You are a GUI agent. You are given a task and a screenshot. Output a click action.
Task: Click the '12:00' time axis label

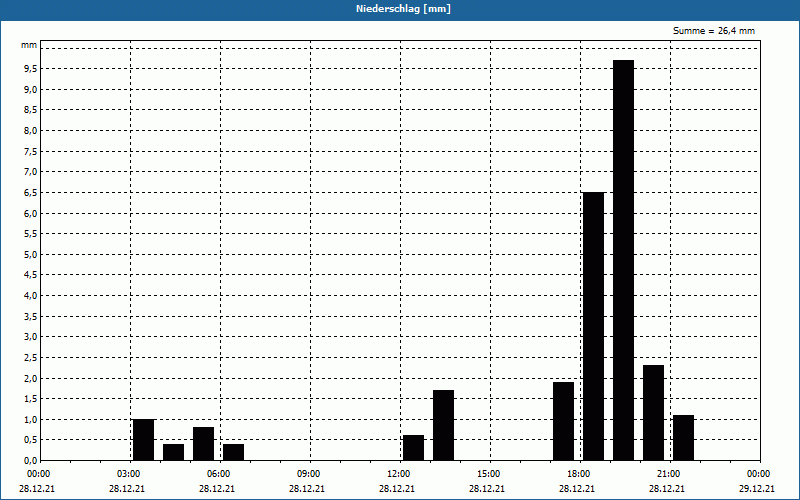(x=398, y=474)
